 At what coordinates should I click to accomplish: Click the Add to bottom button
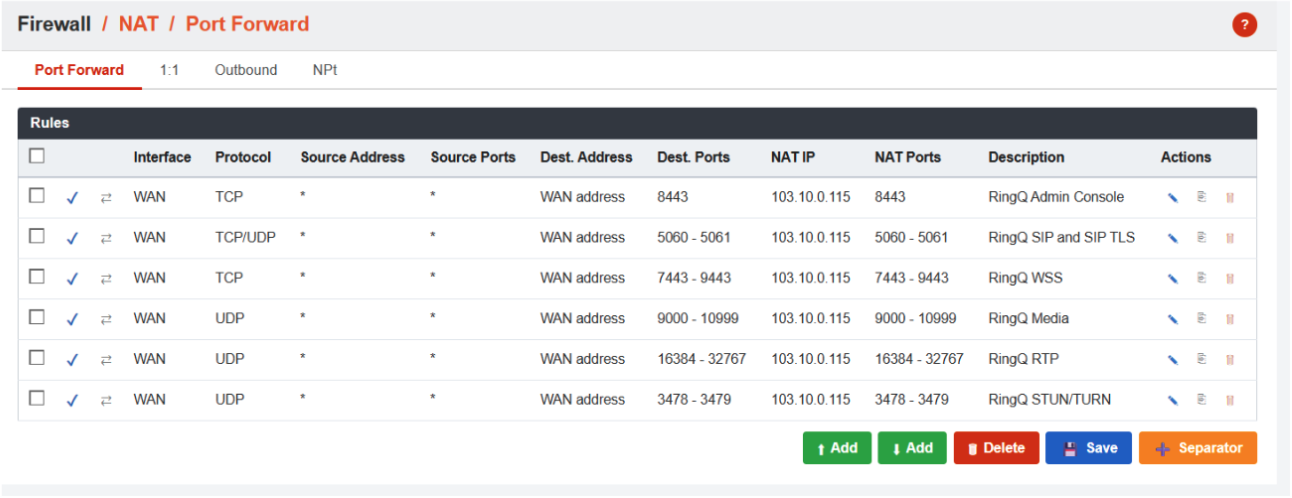click(x=912, y=448)
